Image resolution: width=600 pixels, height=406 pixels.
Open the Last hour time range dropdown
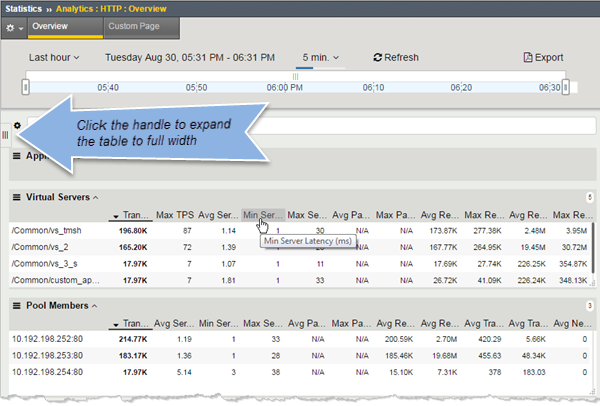54,58
